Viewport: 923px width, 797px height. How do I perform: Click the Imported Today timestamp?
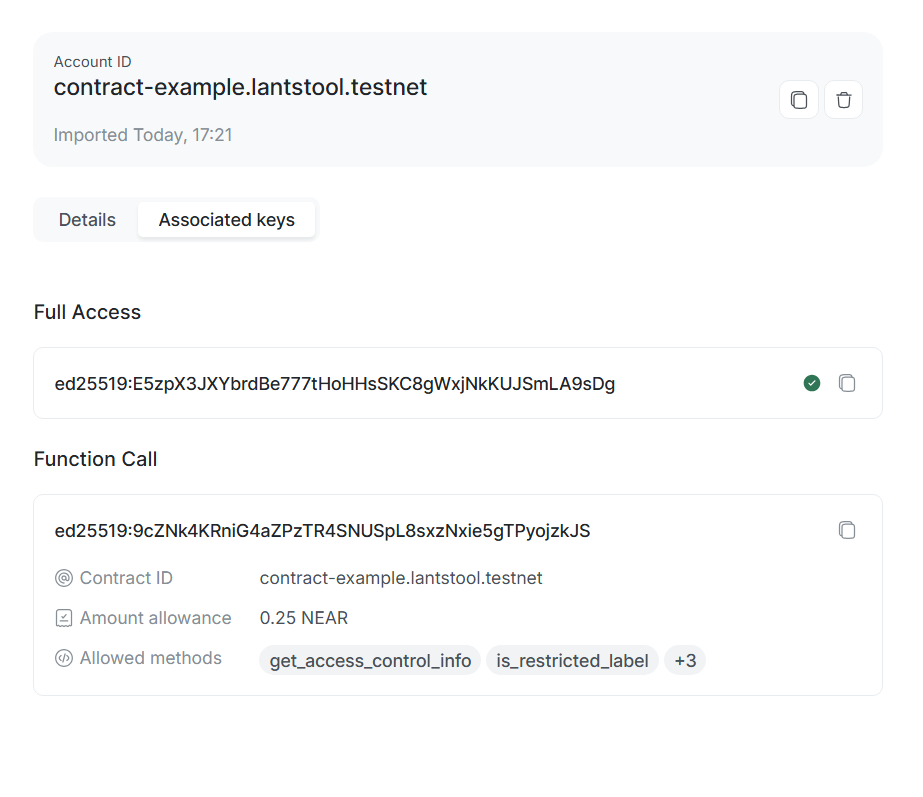click(142, 135)
